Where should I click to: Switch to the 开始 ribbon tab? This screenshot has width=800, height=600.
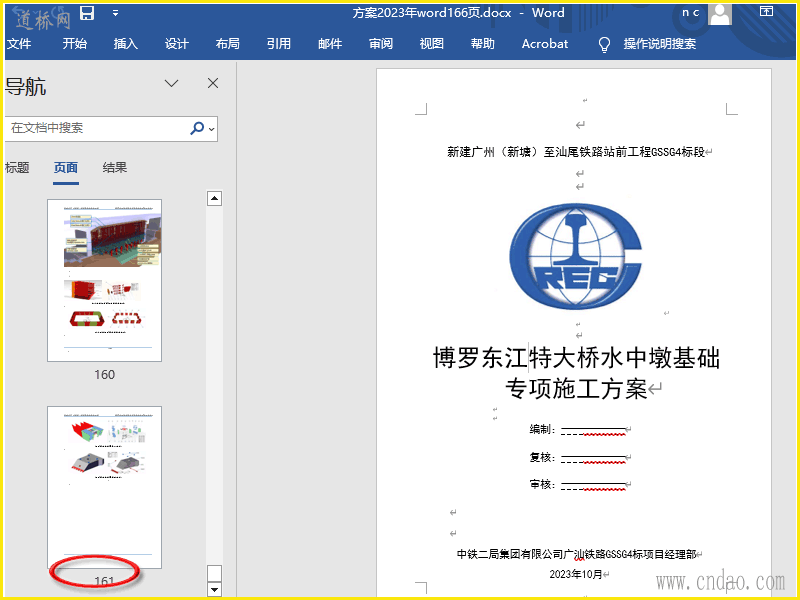coord(74,44)
